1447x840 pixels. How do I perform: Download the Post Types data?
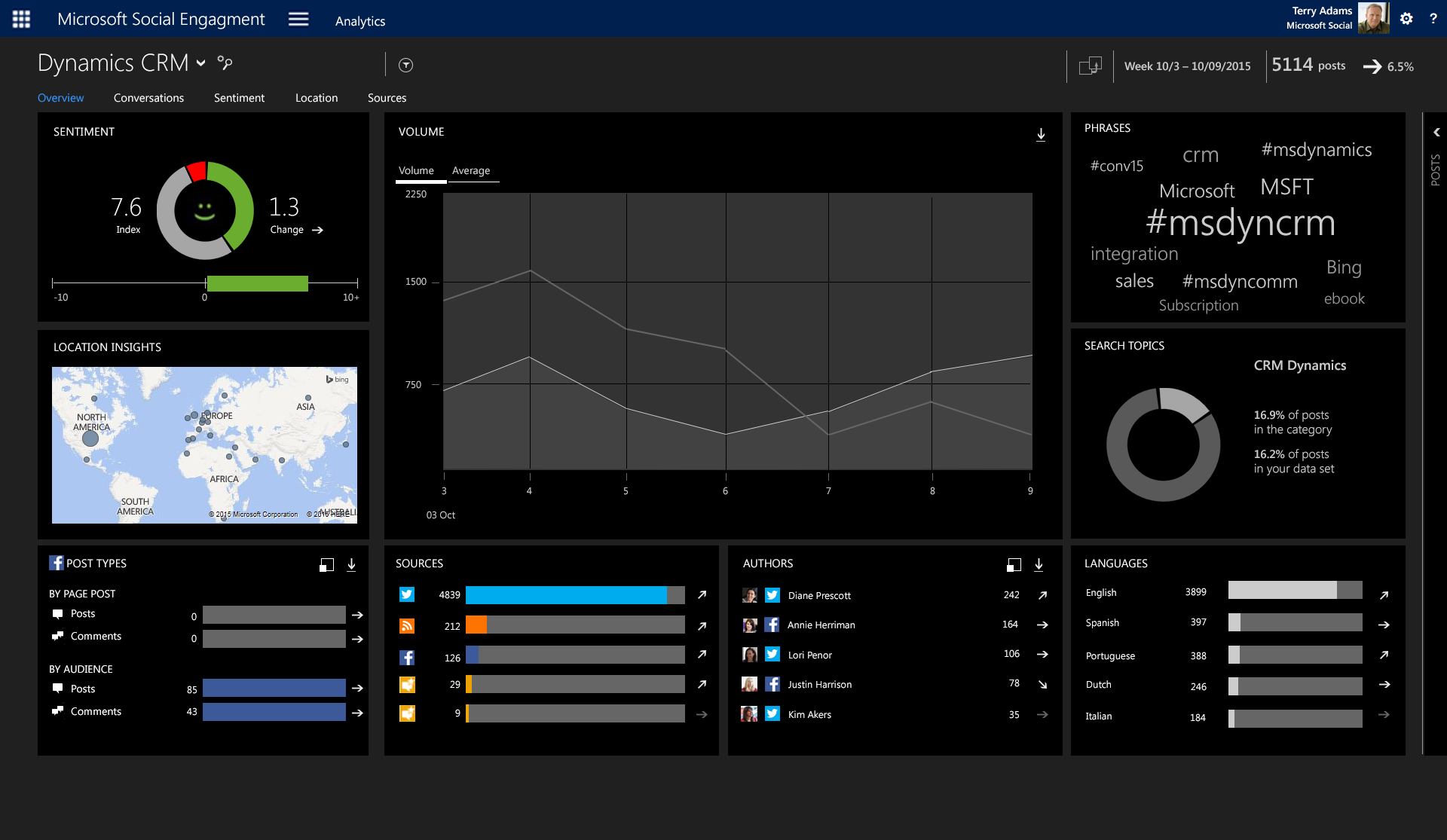pyautogui.click(x=351, y=565)
